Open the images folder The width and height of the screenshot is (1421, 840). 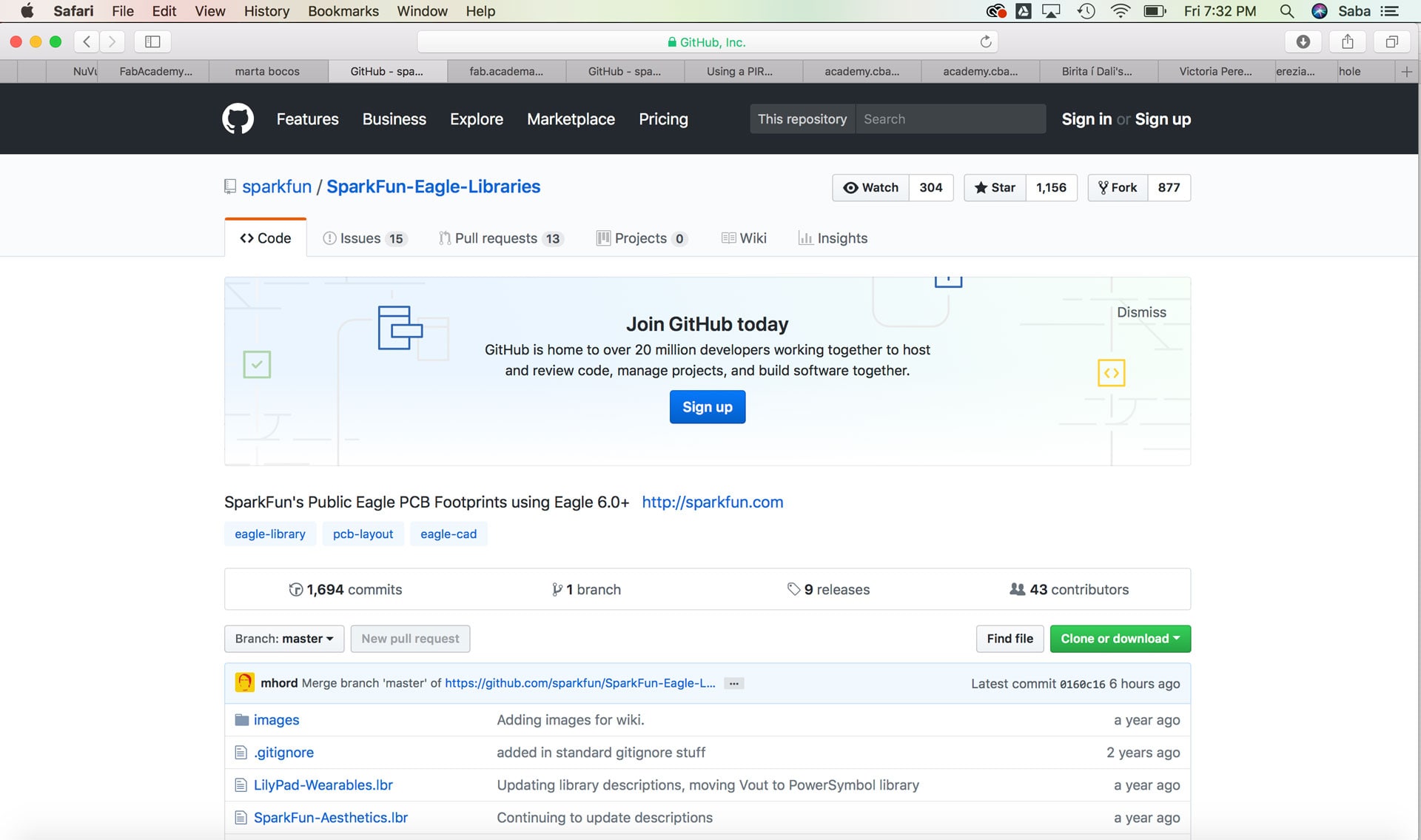click(x=276, y=719)
